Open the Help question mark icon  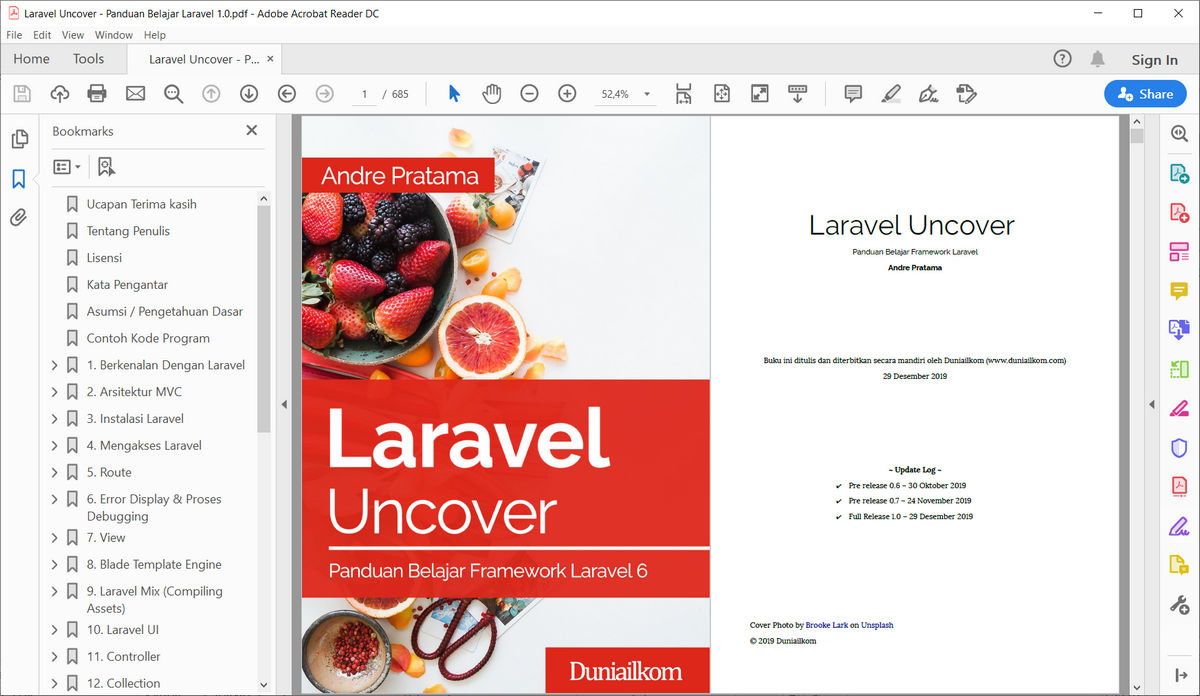click(1063, 59)
